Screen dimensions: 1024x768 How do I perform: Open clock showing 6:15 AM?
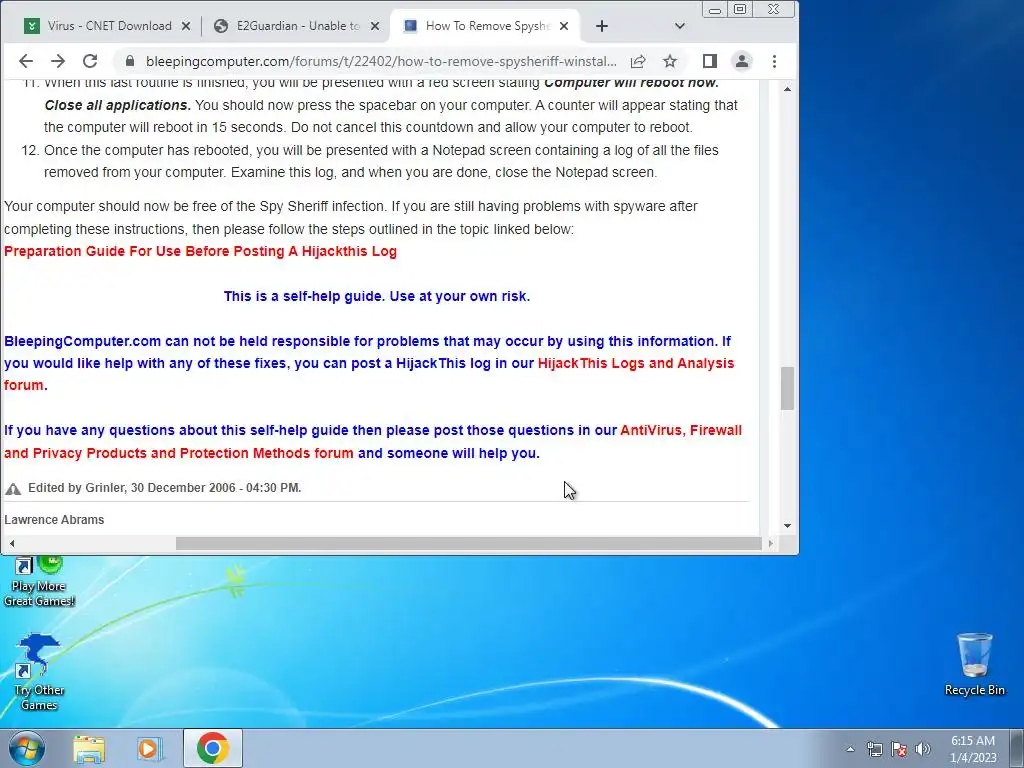click(973, 749)
